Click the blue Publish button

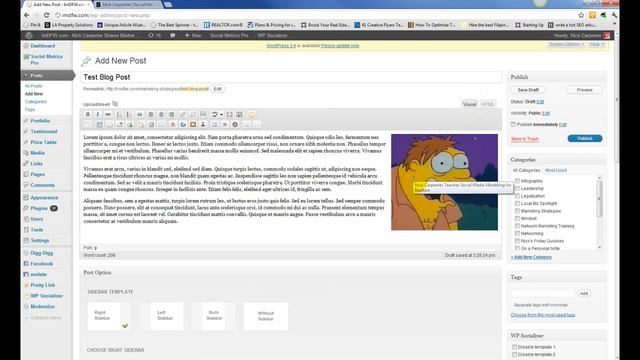pyautogui.click(x=585, y=139)
